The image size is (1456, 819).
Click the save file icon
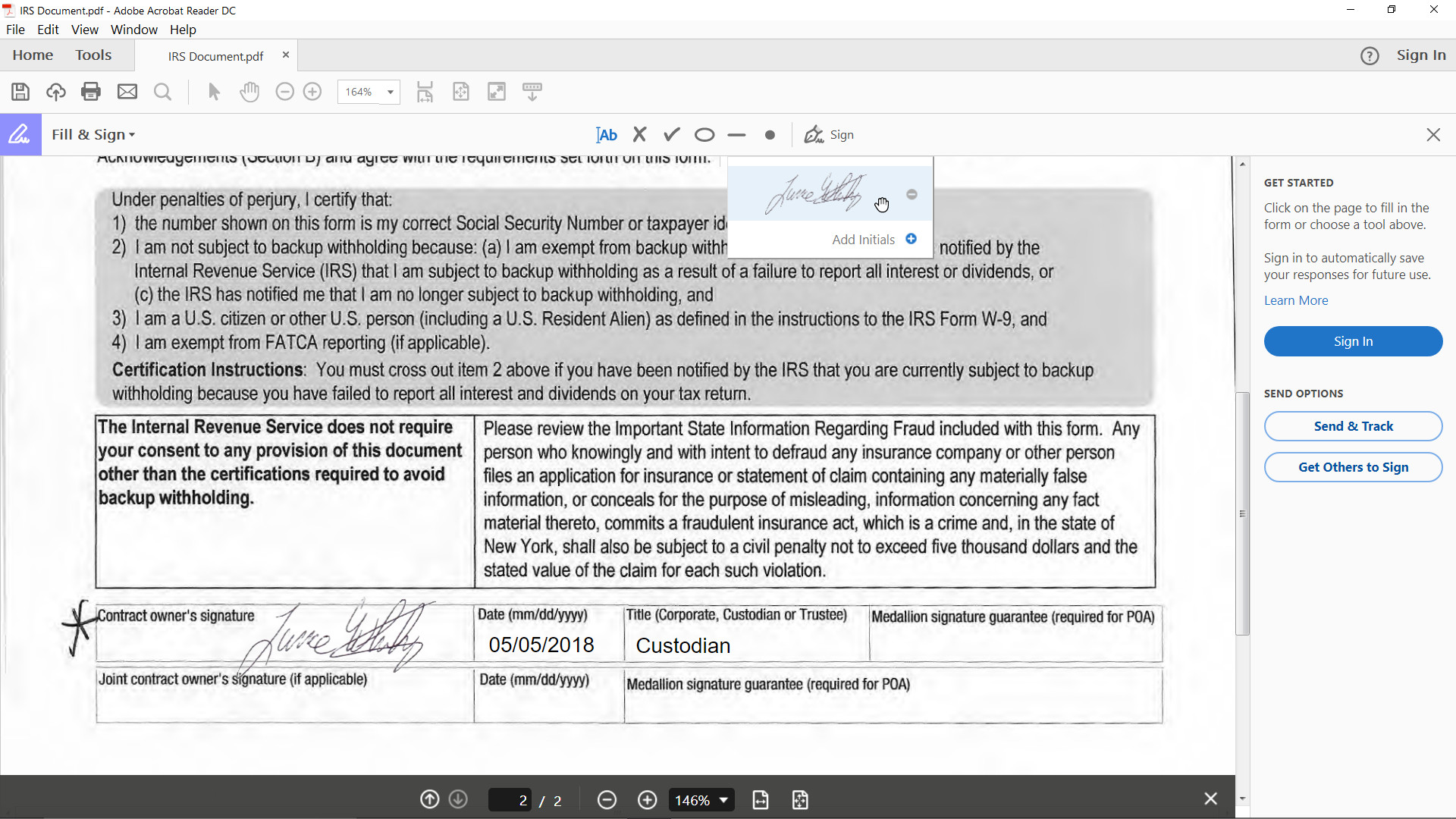[x=20, y=92]
